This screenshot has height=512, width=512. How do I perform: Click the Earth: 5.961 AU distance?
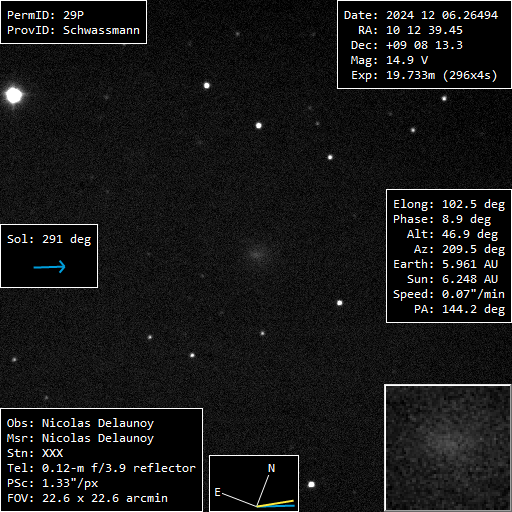pyautogui.click(x=445, y=264)
